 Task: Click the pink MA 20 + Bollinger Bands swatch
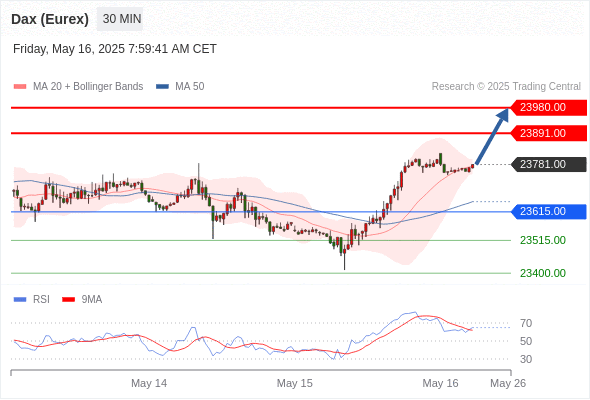[x=20, y=87]
